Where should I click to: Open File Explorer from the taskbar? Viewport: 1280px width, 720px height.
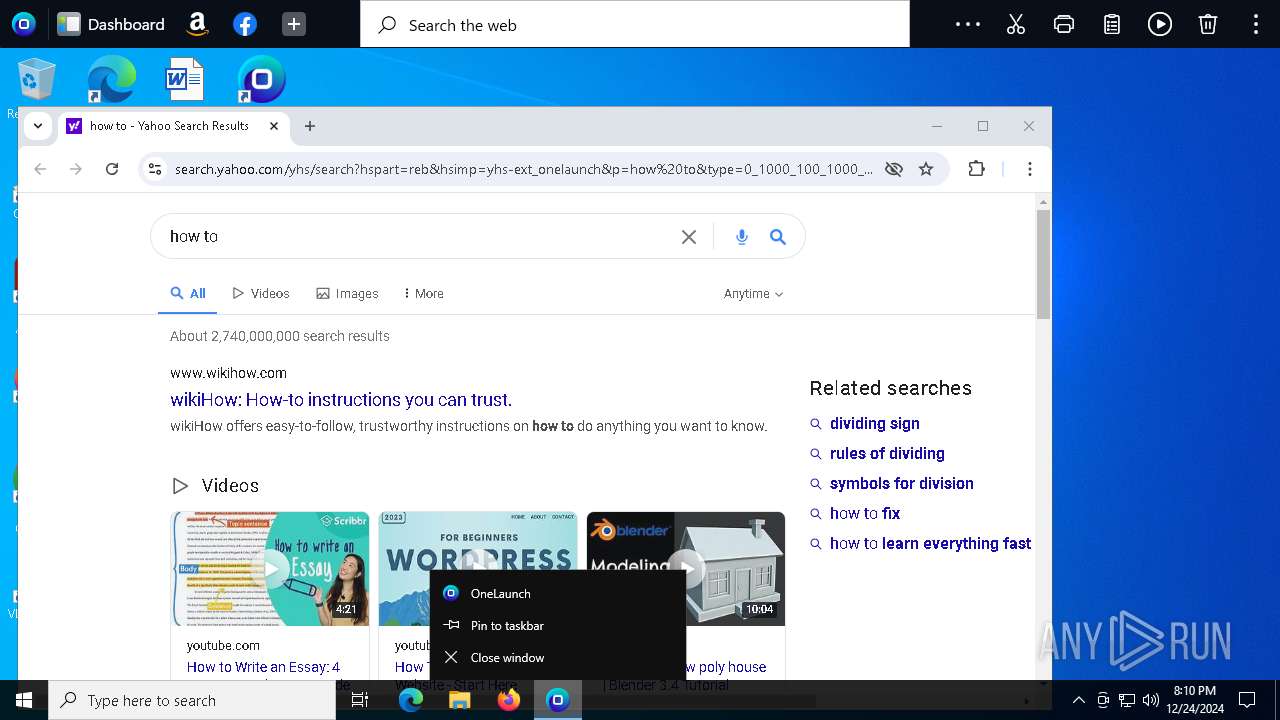[459, 700]
